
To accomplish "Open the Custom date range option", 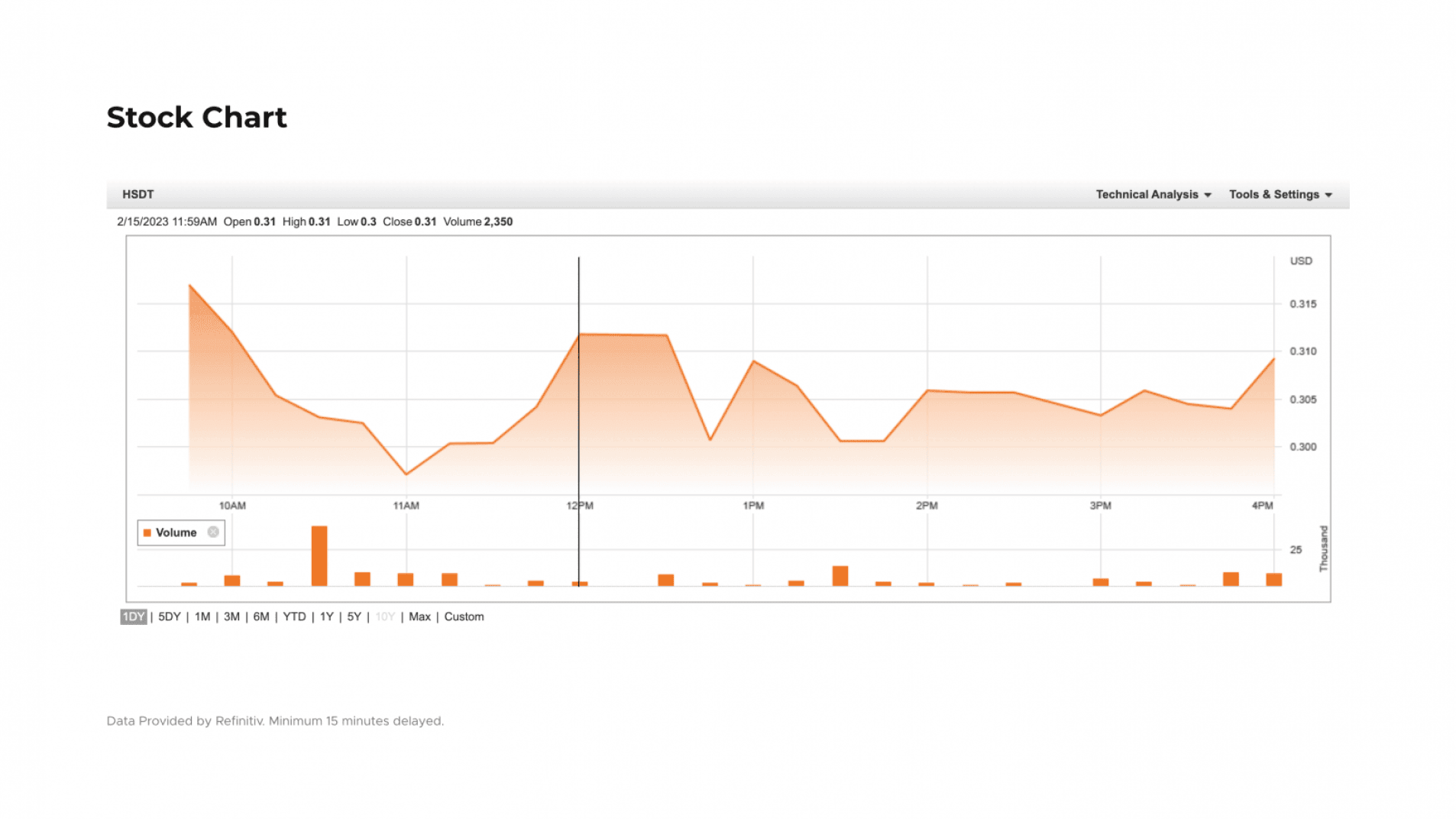I will pyautogui.click(x=464, y=617).
